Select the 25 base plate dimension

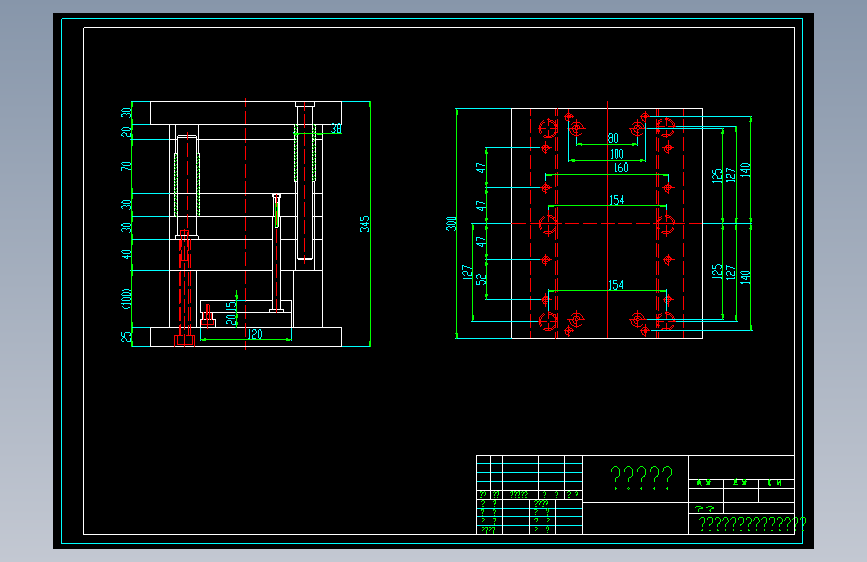coord(126,336)
